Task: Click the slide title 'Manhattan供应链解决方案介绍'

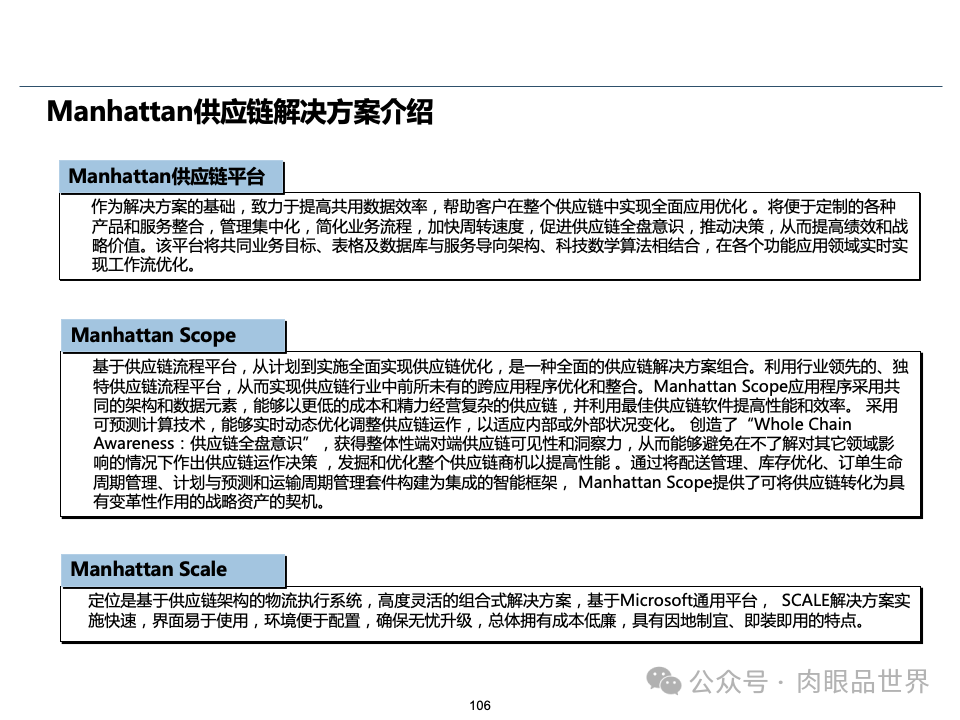Action: click(239, 113)
